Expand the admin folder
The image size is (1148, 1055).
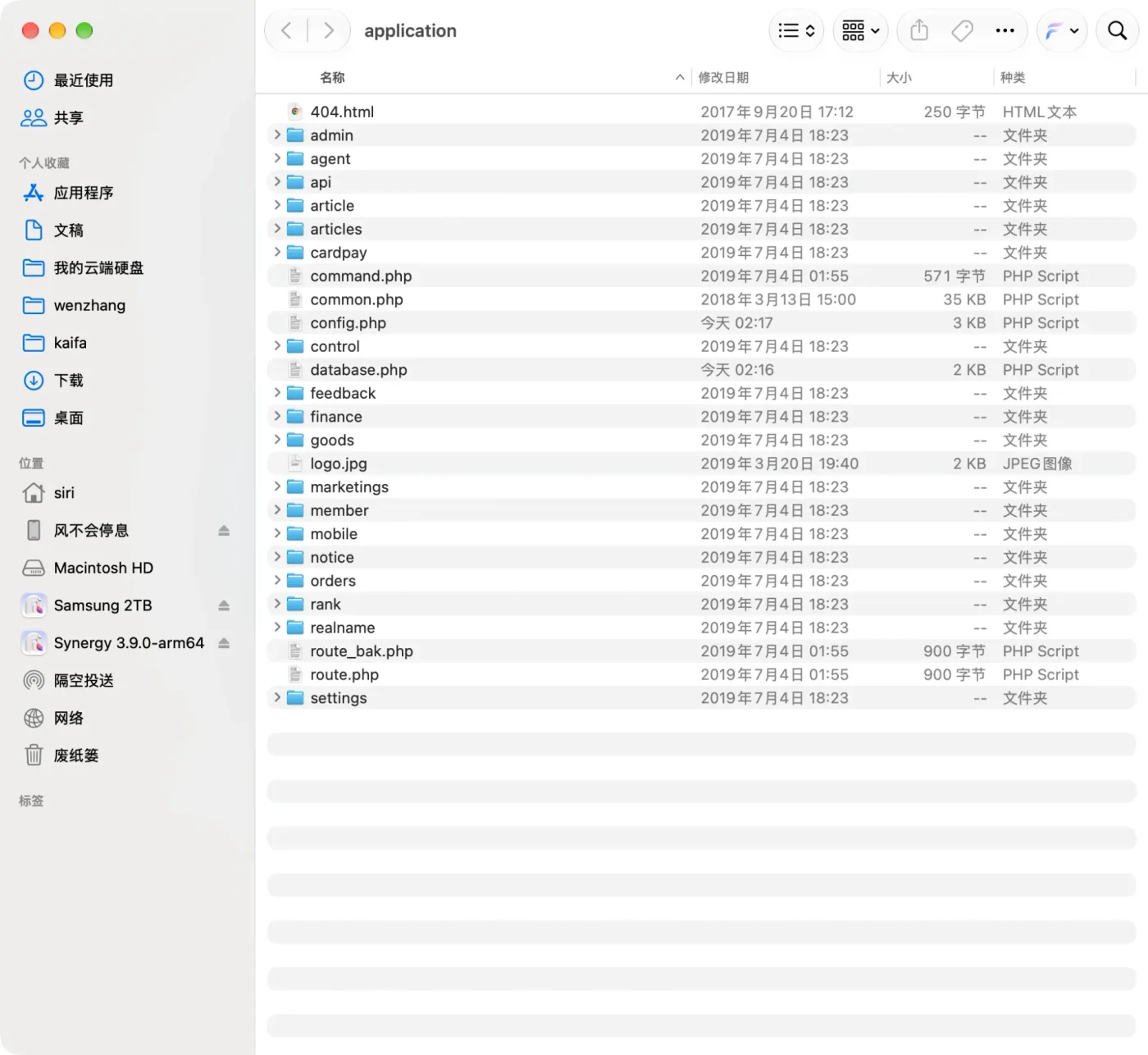point(277,135)
